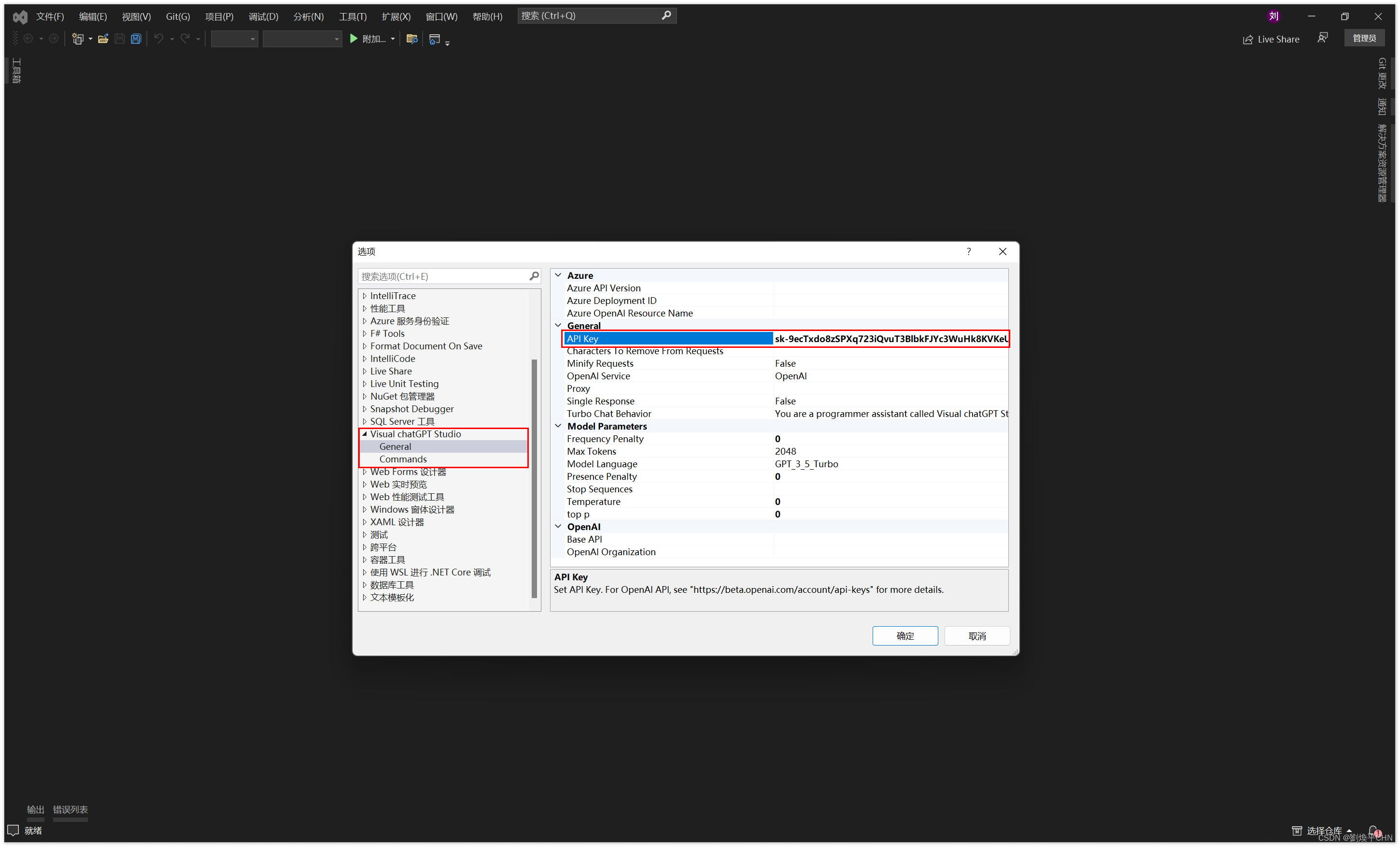This screenshot has height=847, width=1400.
Task: Click the Open File folder icon
Action: tap(103, 39)
